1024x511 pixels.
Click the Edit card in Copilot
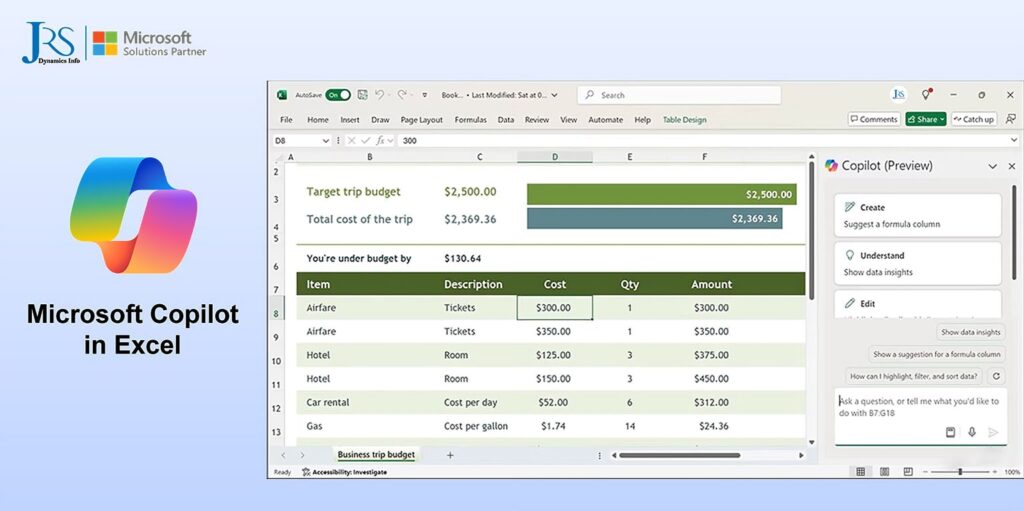tap(918, 304)
